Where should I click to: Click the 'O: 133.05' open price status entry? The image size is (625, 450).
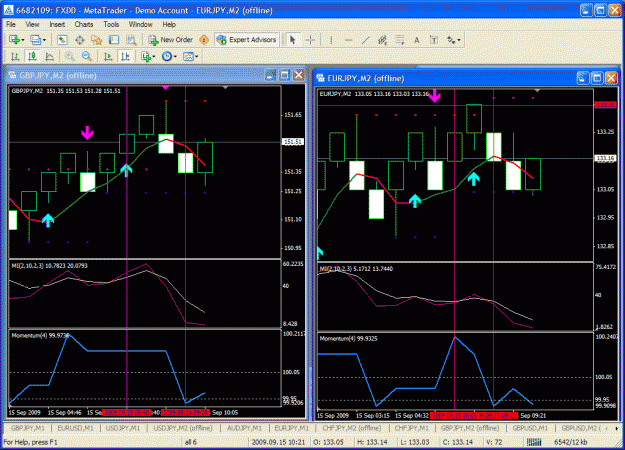[x=328, y=442]
